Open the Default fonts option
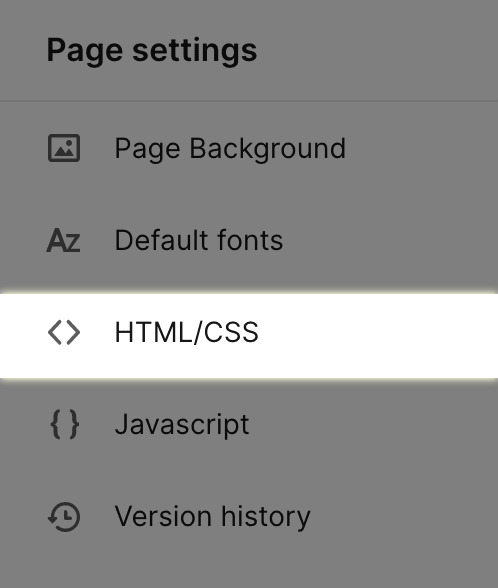 (x=249, y=240)
